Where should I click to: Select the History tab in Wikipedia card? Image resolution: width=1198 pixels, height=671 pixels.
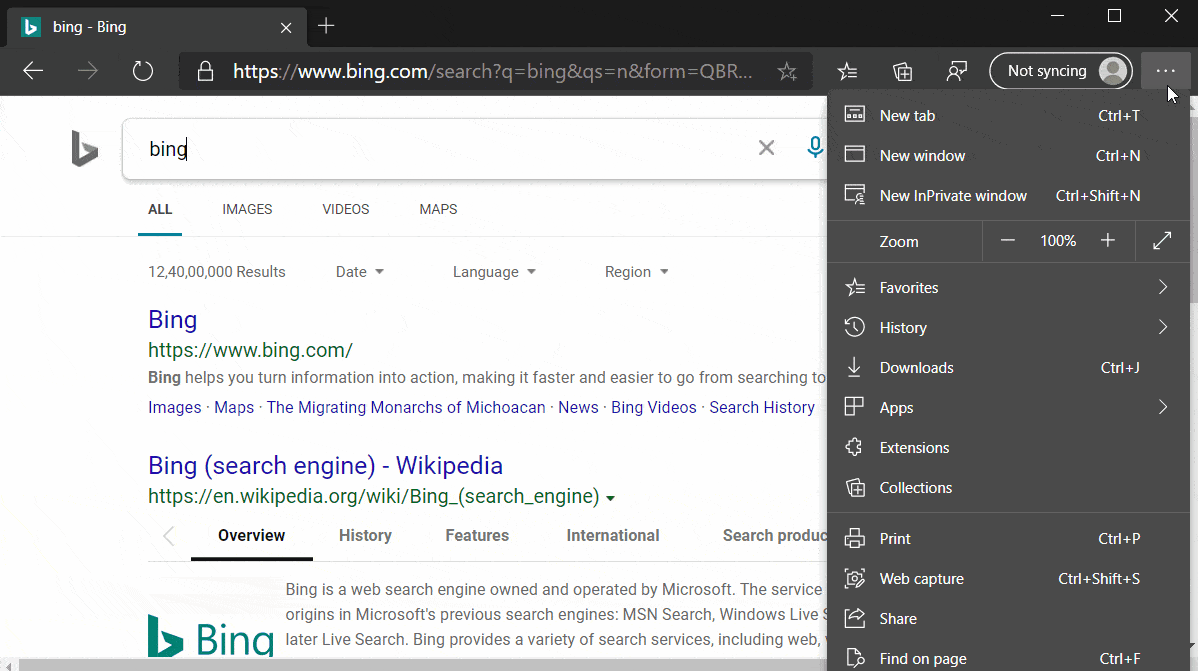point(365,536)
